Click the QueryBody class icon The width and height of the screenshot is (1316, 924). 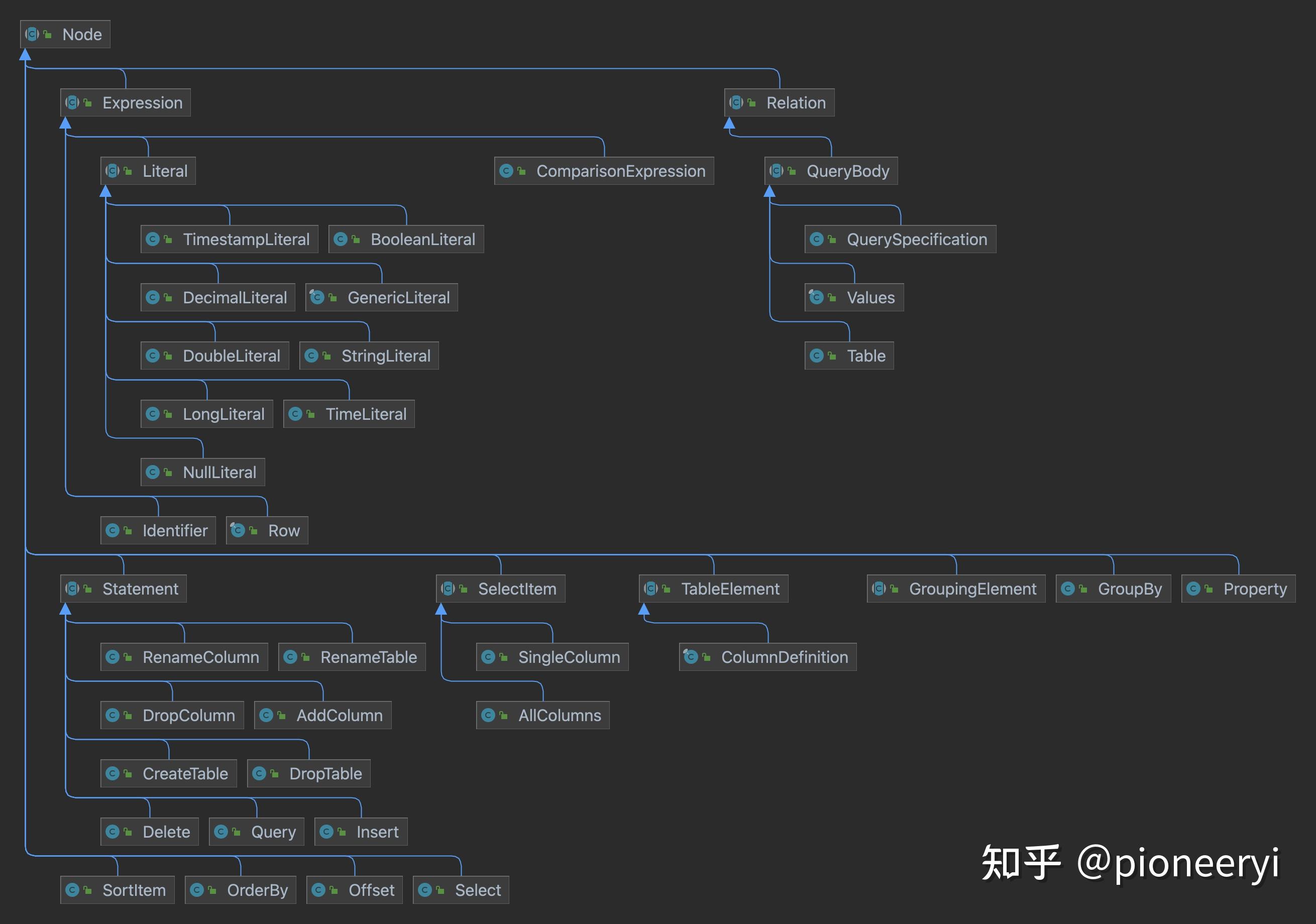click(777, 170)
